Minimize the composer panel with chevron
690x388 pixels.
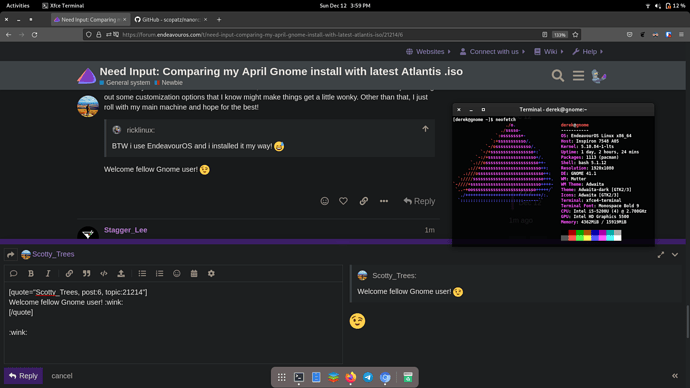(x=675, y=255)
